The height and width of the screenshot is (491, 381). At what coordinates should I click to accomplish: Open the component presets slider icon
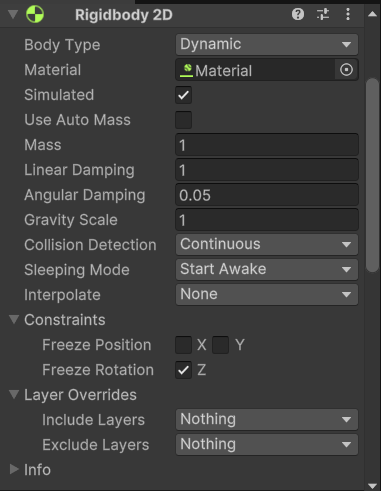pos(323,14)
